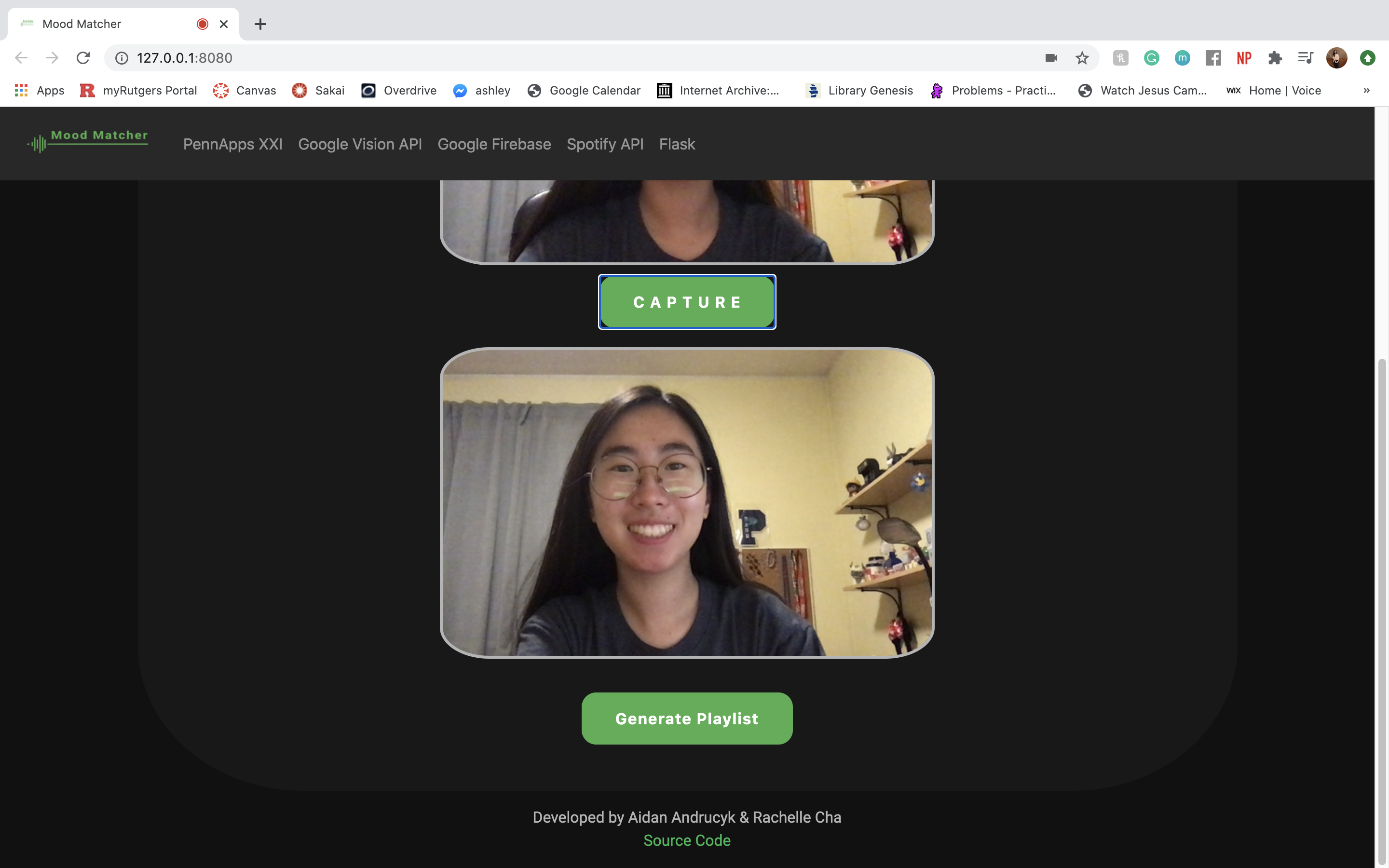Click the NP extension icon
The height and width of the screenshot is (868, 1389).
(1244, 58)
